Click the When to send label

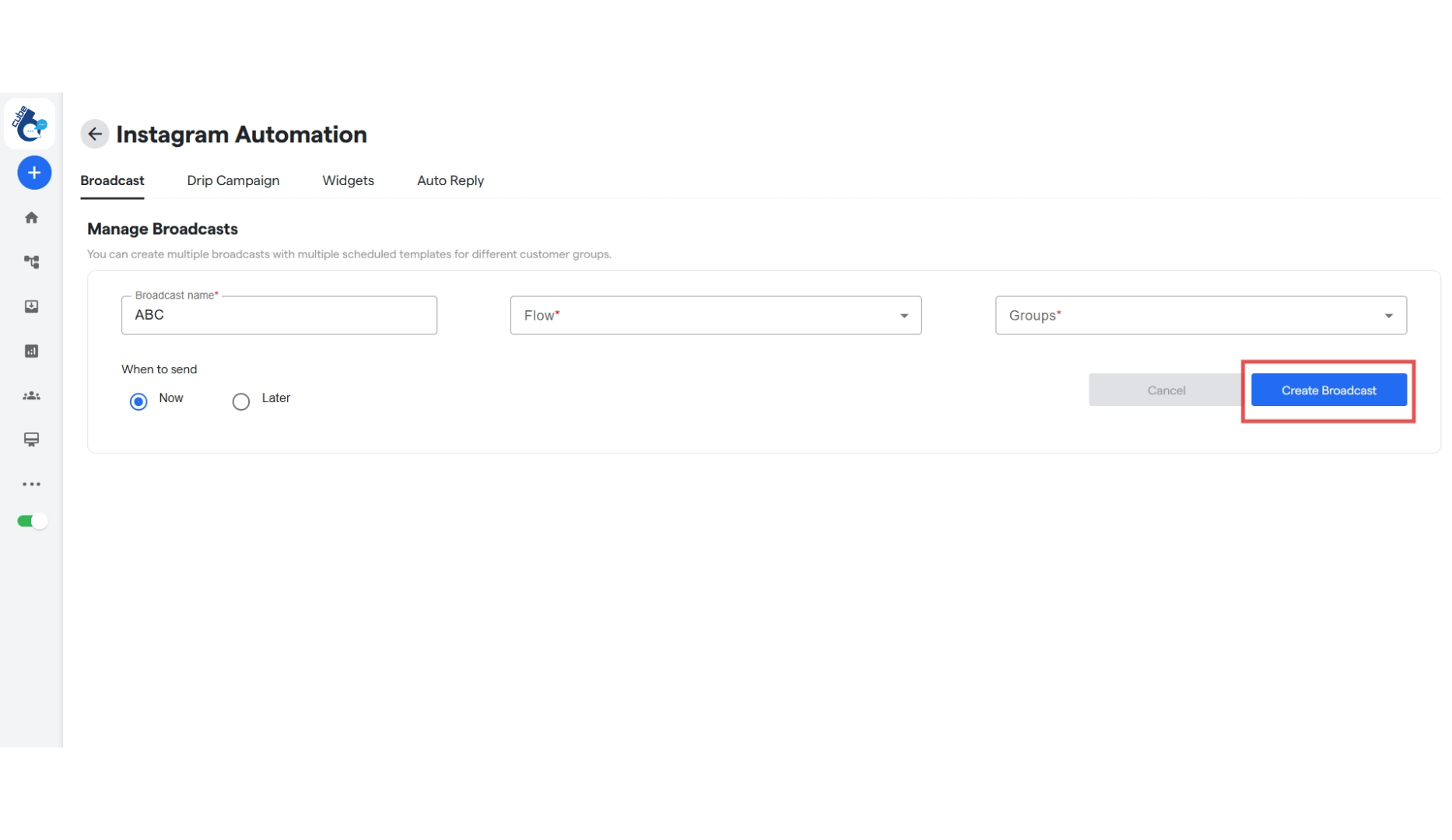coord(160,369)
